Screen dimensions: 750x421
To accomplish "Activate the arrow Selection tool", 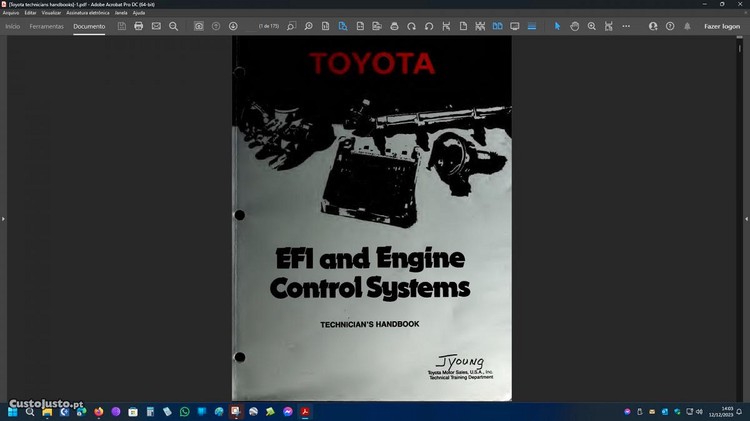I will [x=558, y=26].
